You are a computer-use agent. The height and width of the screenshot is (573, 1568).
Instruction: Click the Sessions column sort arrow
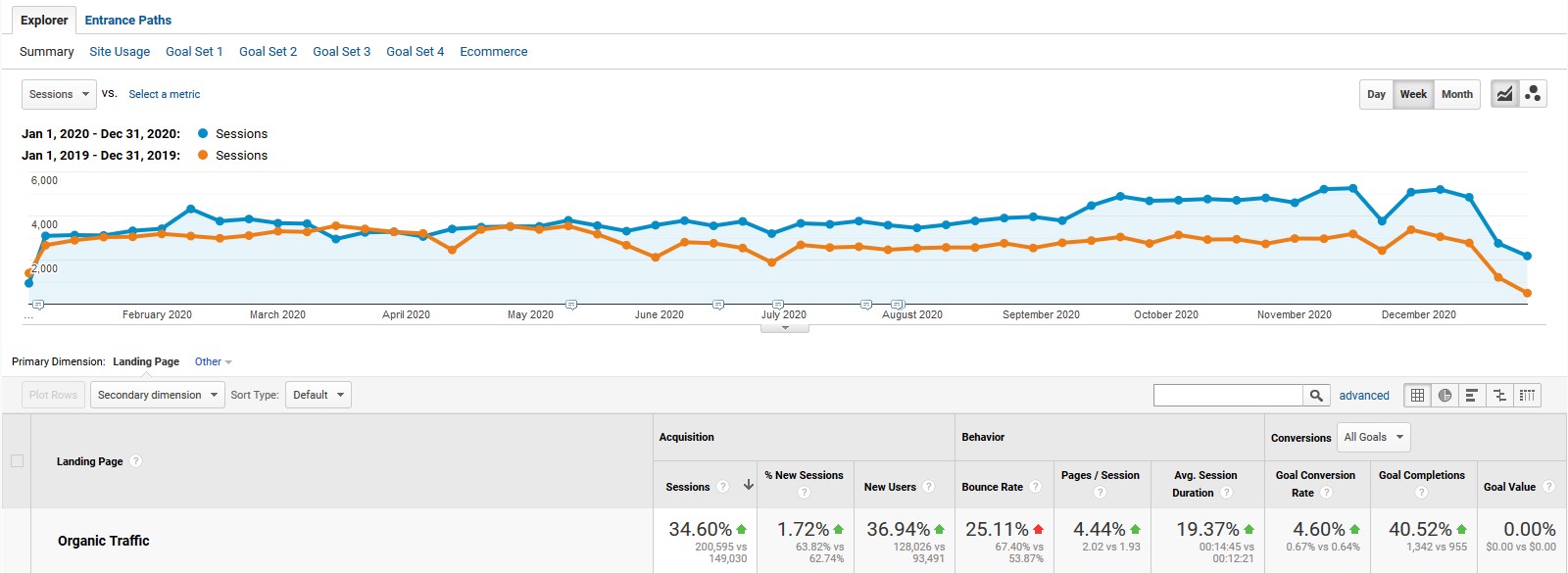point(749,486)
